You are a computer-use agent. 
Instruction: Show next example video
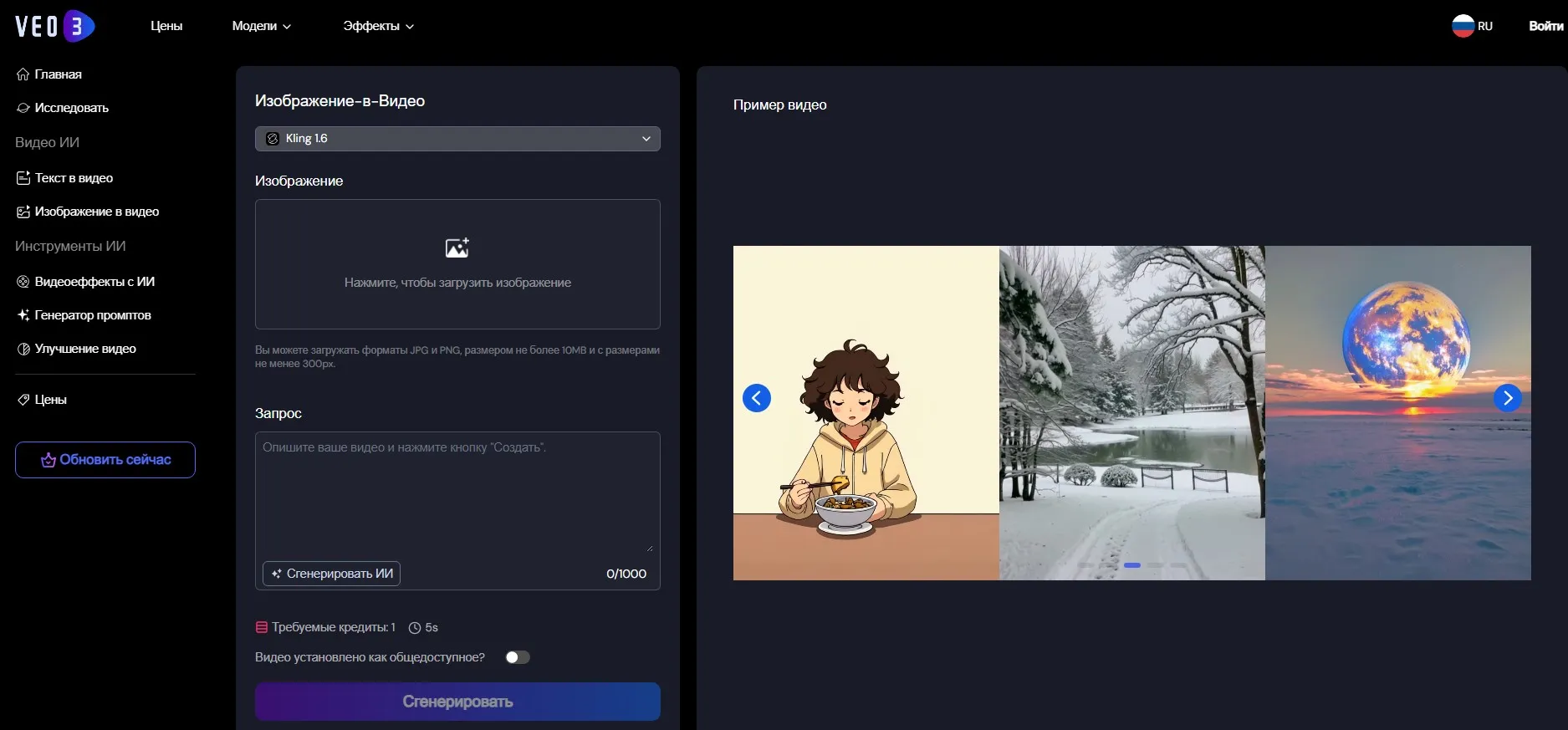click(x=1508, y=398)
